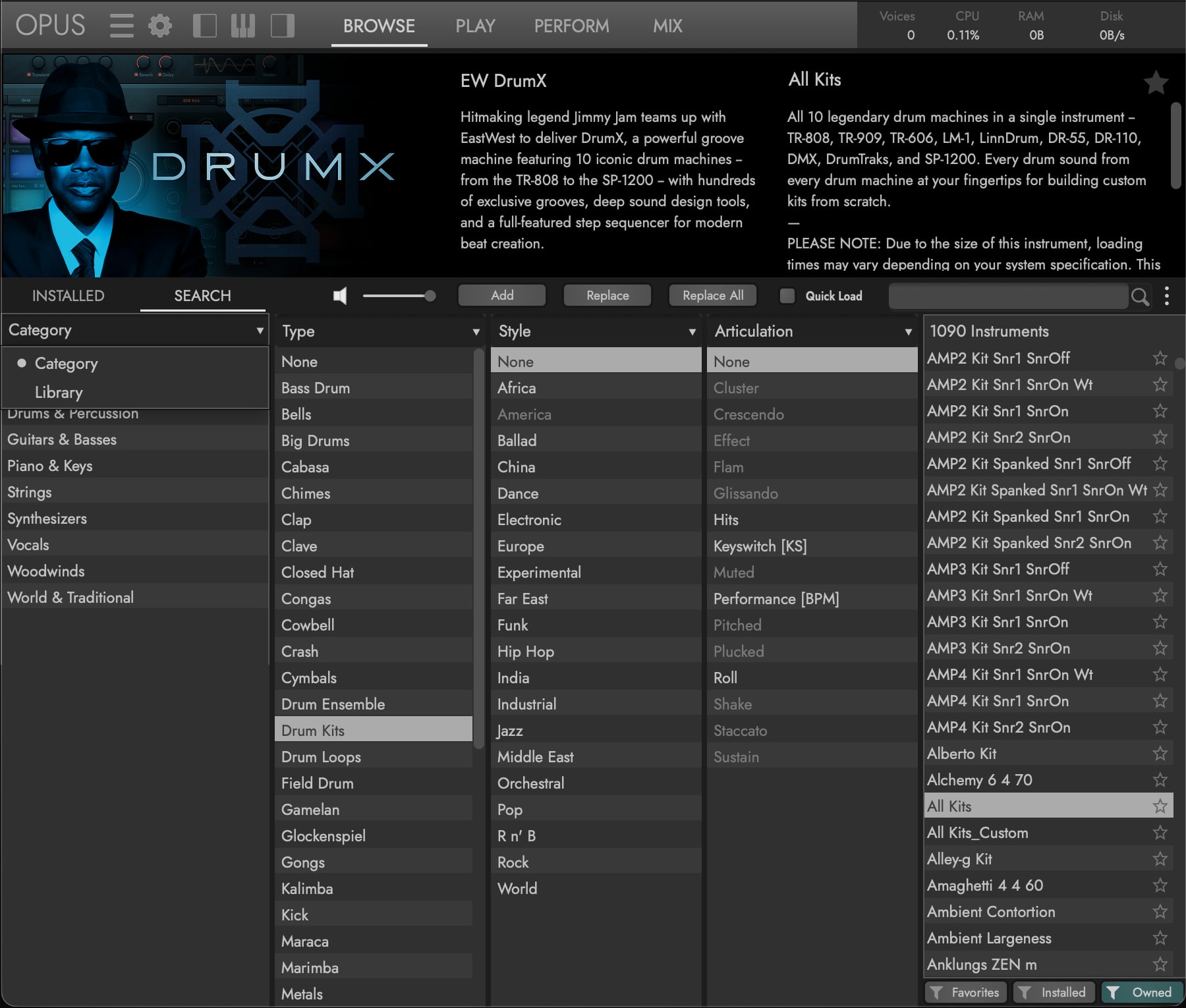Image resolution: width=1186 pixels, height=1008 pixels.
Task: Star the Ambient Contortion instrument
Action: pos(1160,911)
